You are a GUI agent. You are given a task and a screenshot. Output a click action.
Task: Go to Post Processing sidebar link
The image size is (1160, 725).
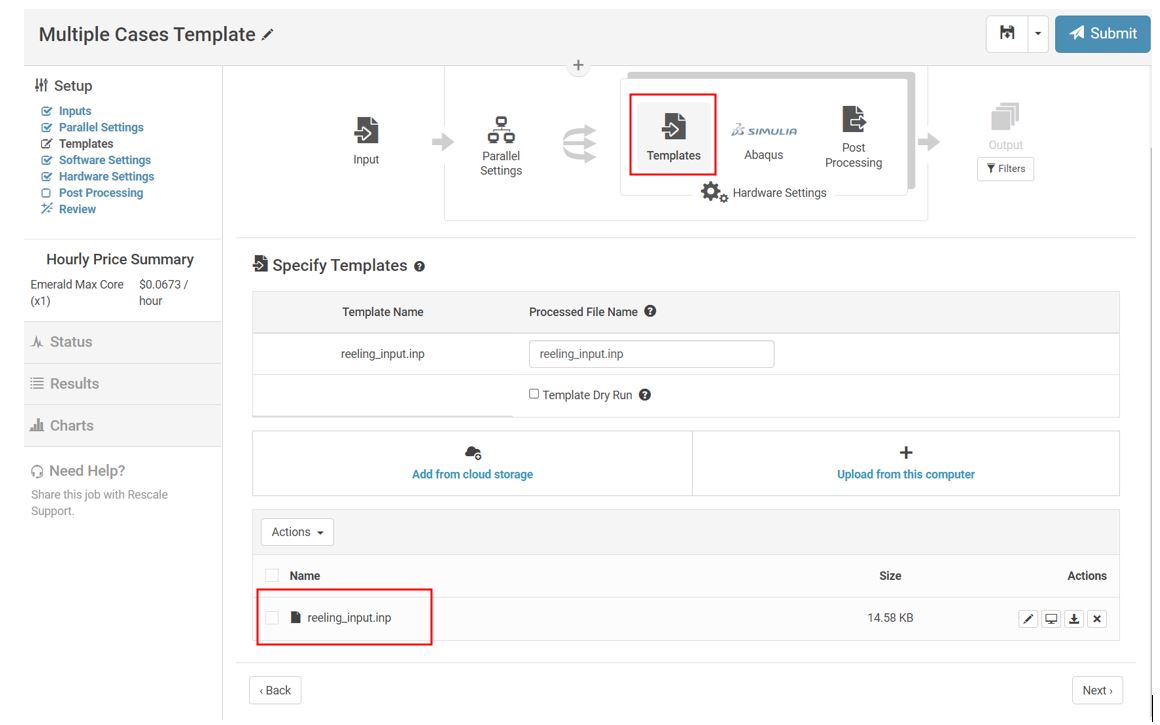pos(101,192)
